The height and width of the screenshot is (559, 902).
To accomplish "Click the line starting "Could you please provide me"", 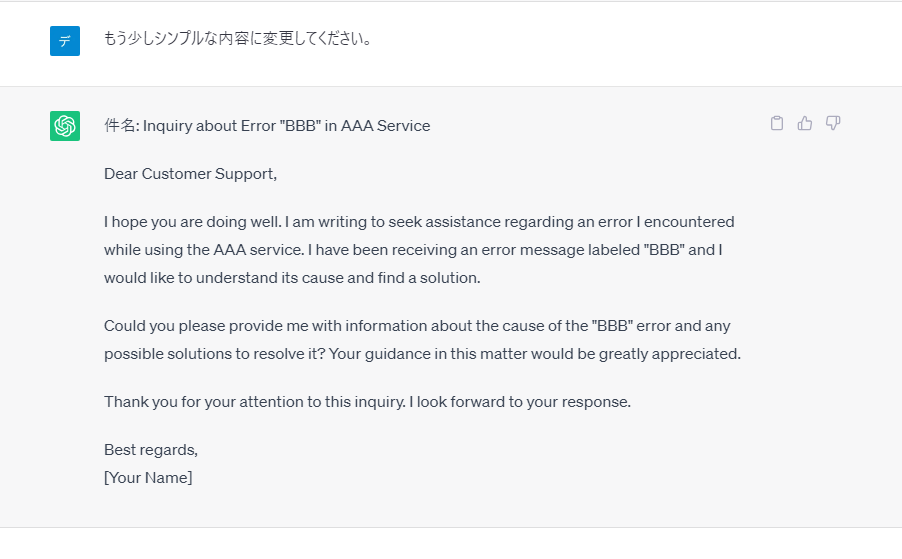I will click(x=417, y=326).
